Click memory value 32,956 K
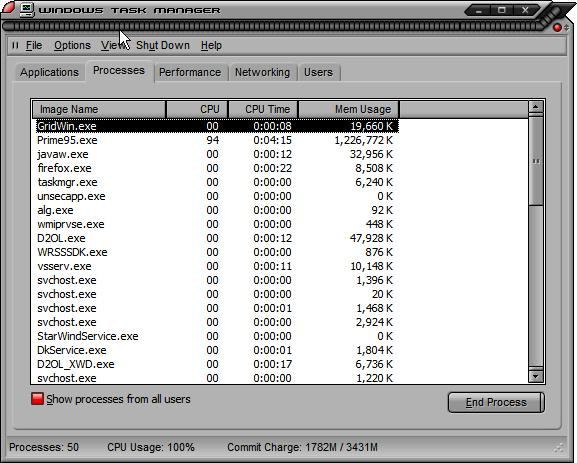Screen dimensions: 577x463 (x=371, y=154)
